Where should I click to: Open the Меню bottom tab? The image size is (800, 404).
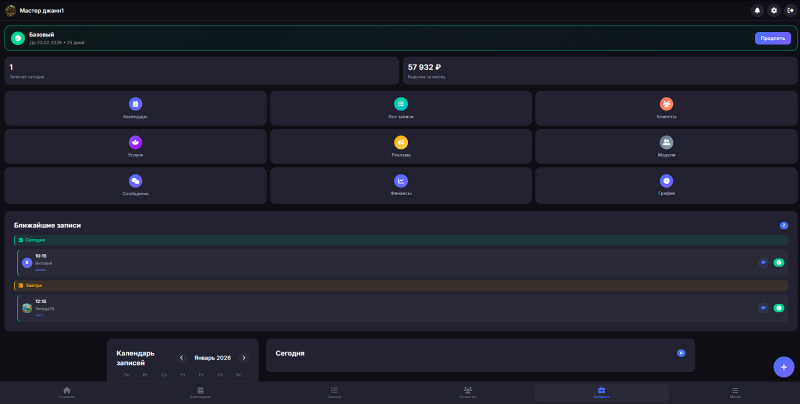(x=735, y=393)
